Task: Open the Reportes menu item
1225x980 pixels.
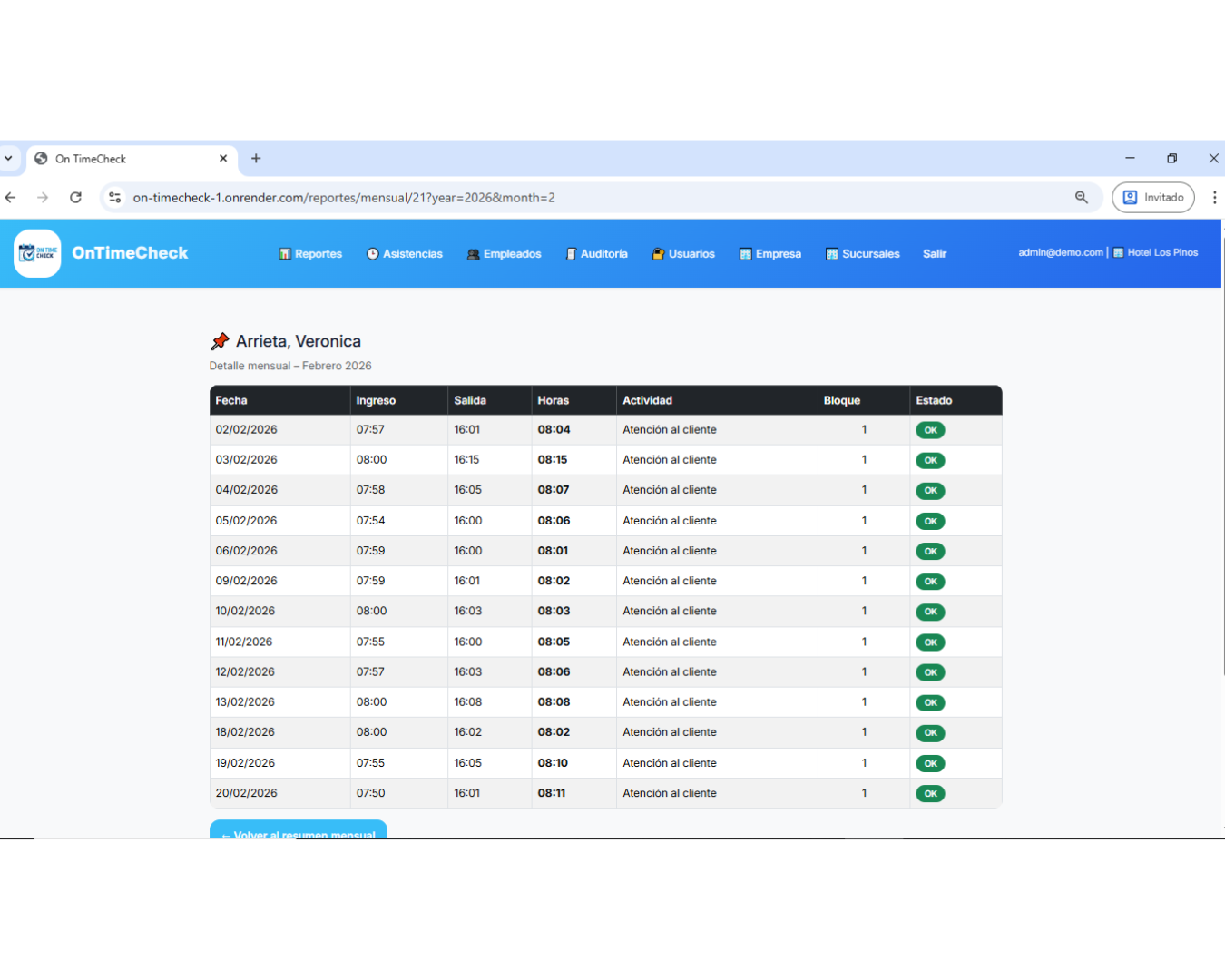Action: tap(310, 254)
